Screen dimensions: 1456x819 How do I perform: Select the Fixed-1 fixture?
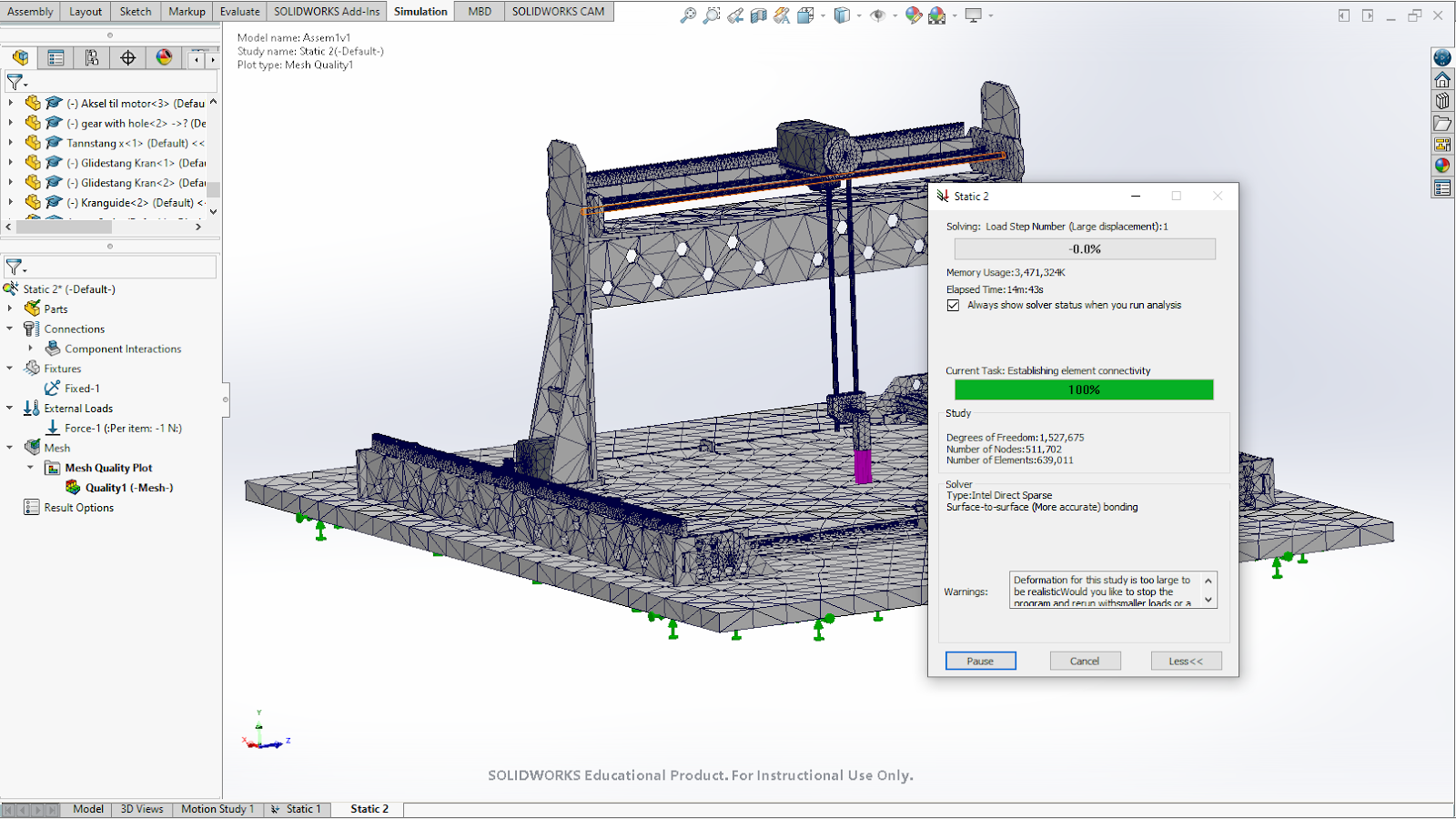coord(82,389)
